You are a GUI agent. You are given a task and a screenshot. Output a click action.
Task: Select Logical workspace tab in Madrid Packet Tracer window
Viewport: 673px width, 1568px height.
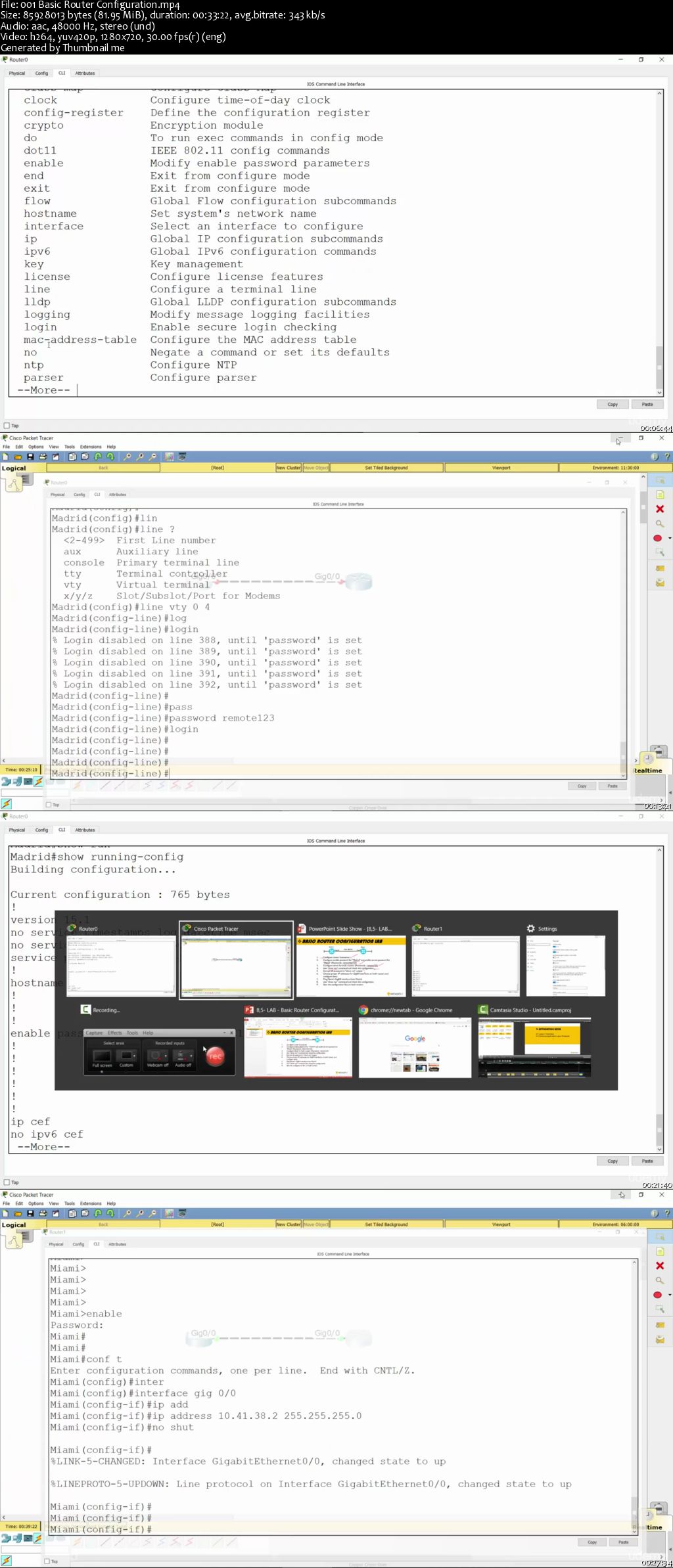pyautogui.click(x=14, y=468)
